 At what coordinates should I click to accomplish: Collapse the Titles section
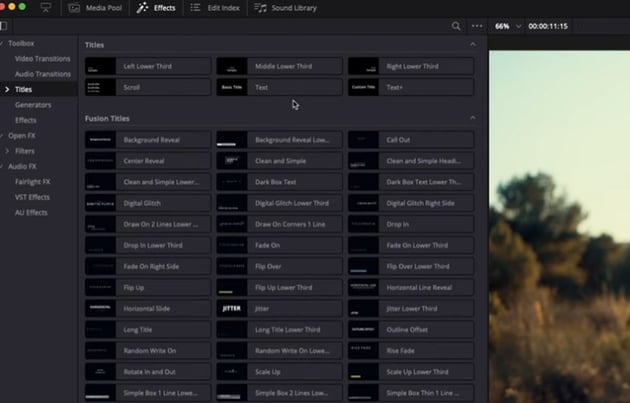pyautogui.click(x=473, y=44)
